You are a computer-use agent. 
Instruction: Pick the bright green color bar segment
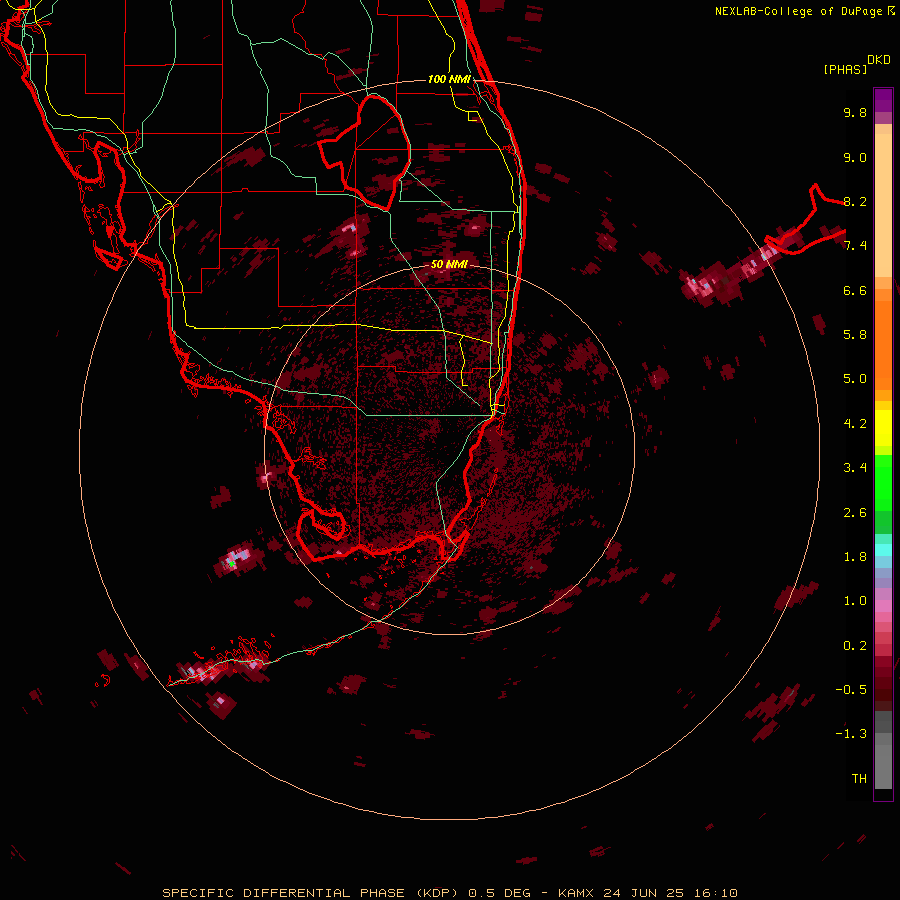click(883, 482)
